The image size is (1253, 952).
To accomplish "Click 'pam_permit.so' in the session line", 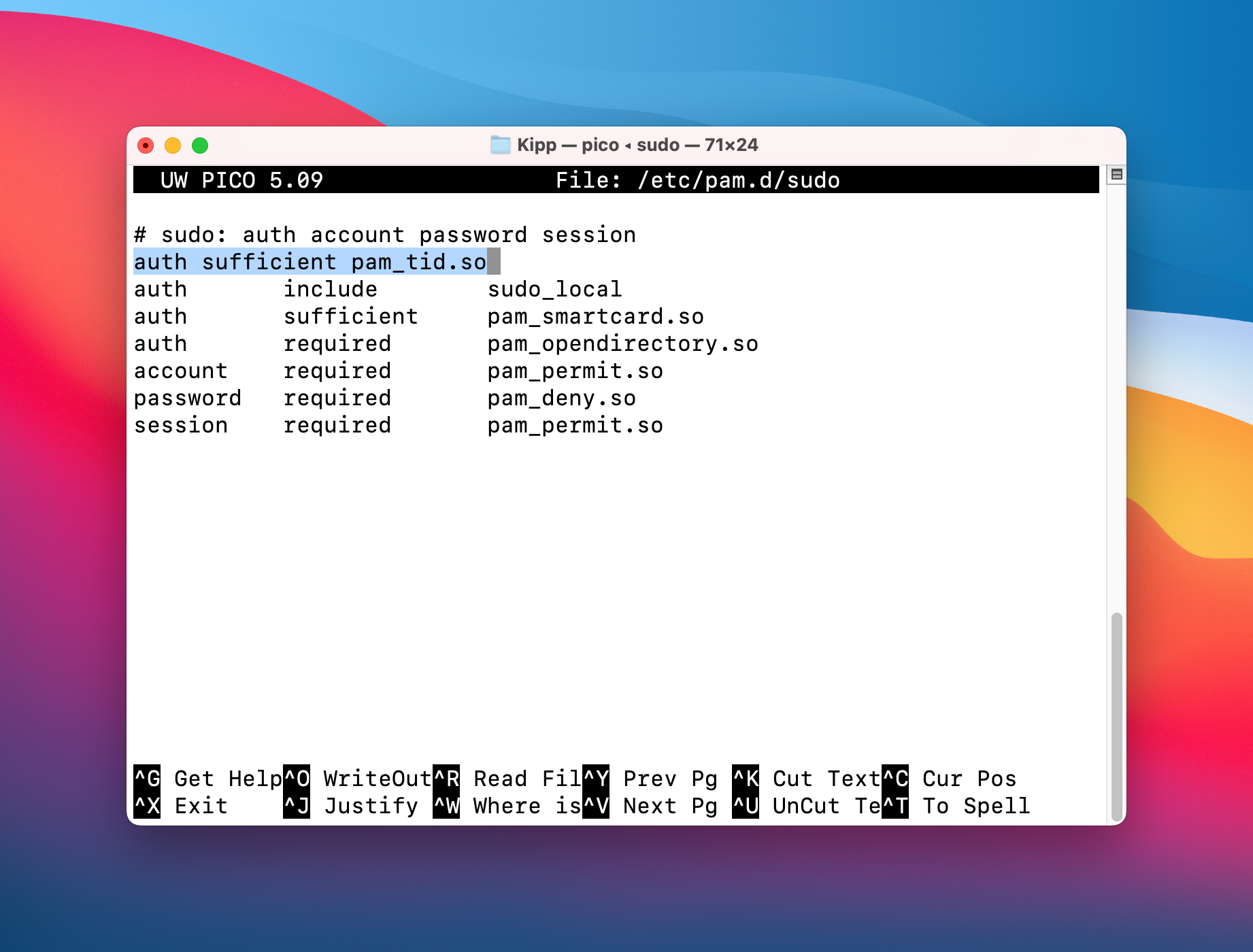I will pos(575,425).
